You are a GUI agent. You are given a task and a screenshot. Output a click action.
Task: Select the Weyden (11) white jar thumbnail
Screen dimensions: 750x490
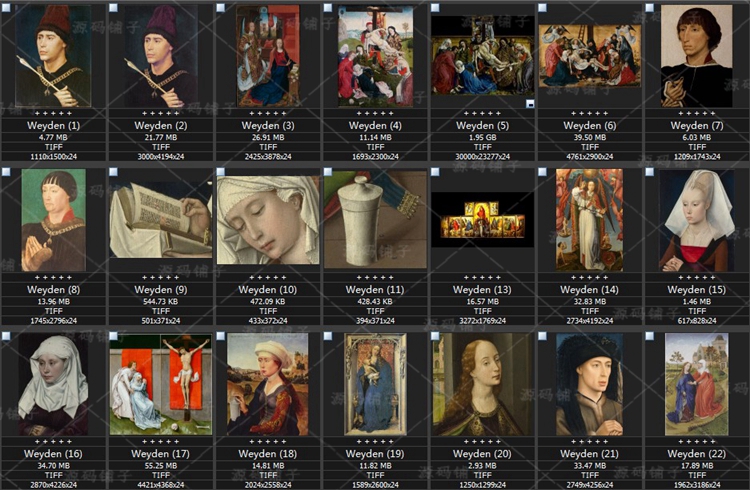375,220
